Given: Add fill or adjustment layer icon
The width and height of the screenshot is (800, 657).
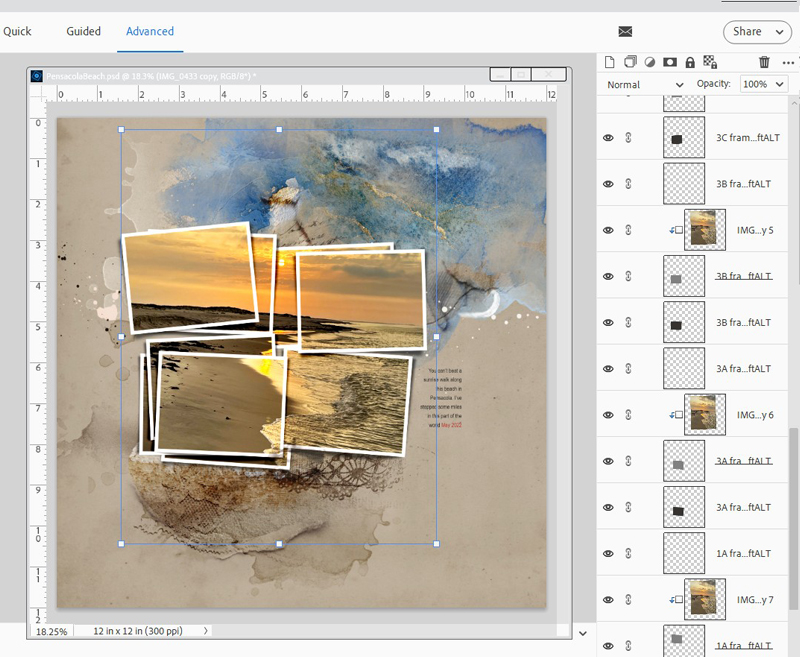Looking at the screenshot, I should coord(649,62).
